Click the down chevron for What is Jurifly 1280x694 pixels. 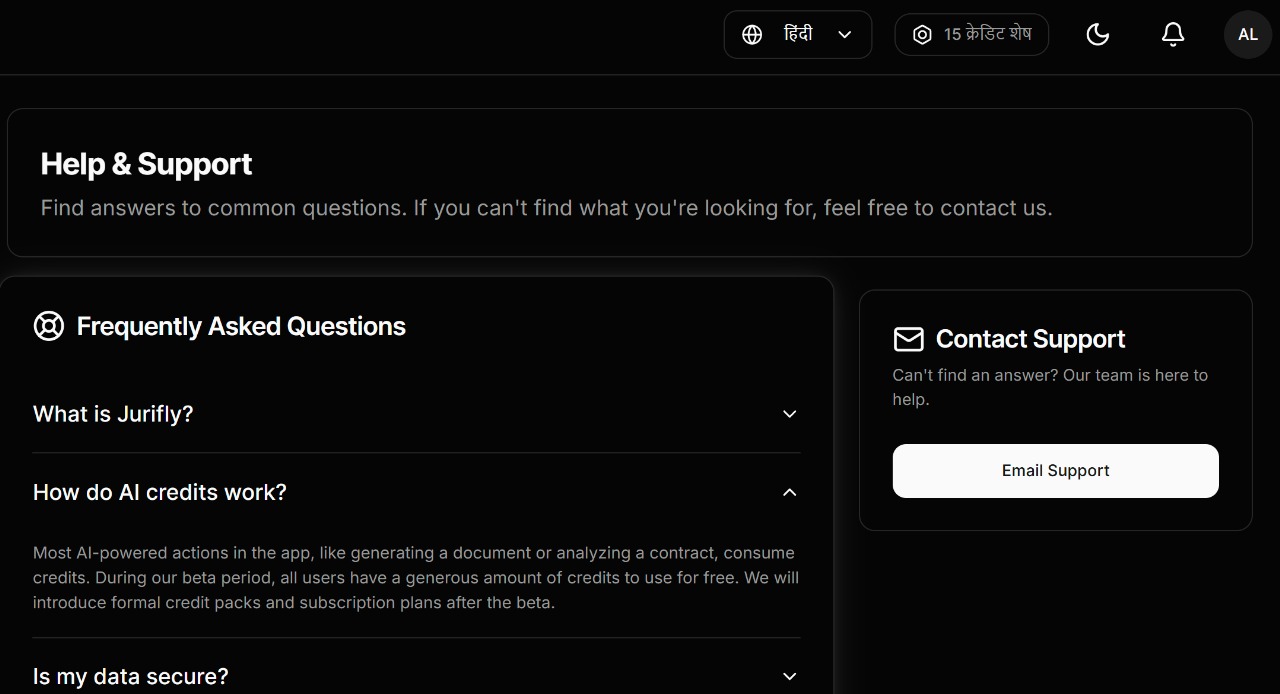pyautogui.click(x=789, y=414)
